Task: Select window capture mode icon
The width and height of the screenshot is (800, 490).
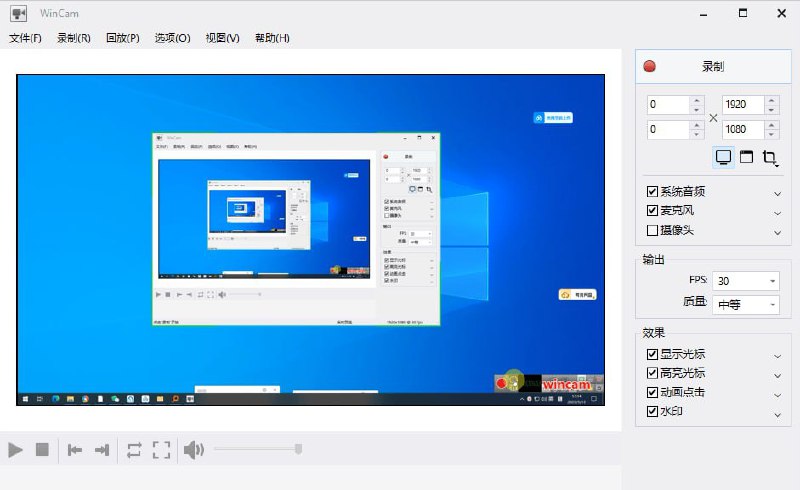Action: pos(746,157)
